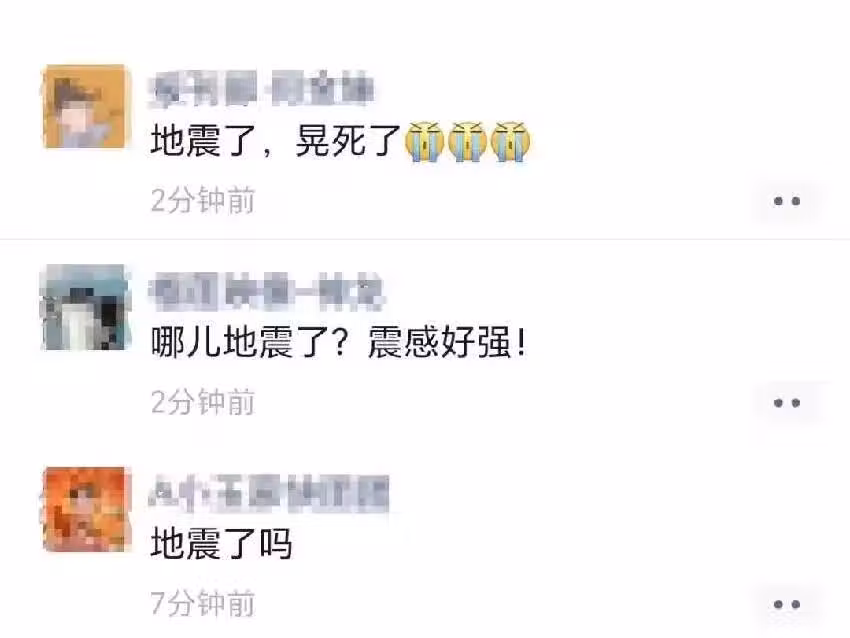Viewport: 850px width, 638px height.
Task: Click the words '震感好强！' in the second post
Action: (448, 343)
